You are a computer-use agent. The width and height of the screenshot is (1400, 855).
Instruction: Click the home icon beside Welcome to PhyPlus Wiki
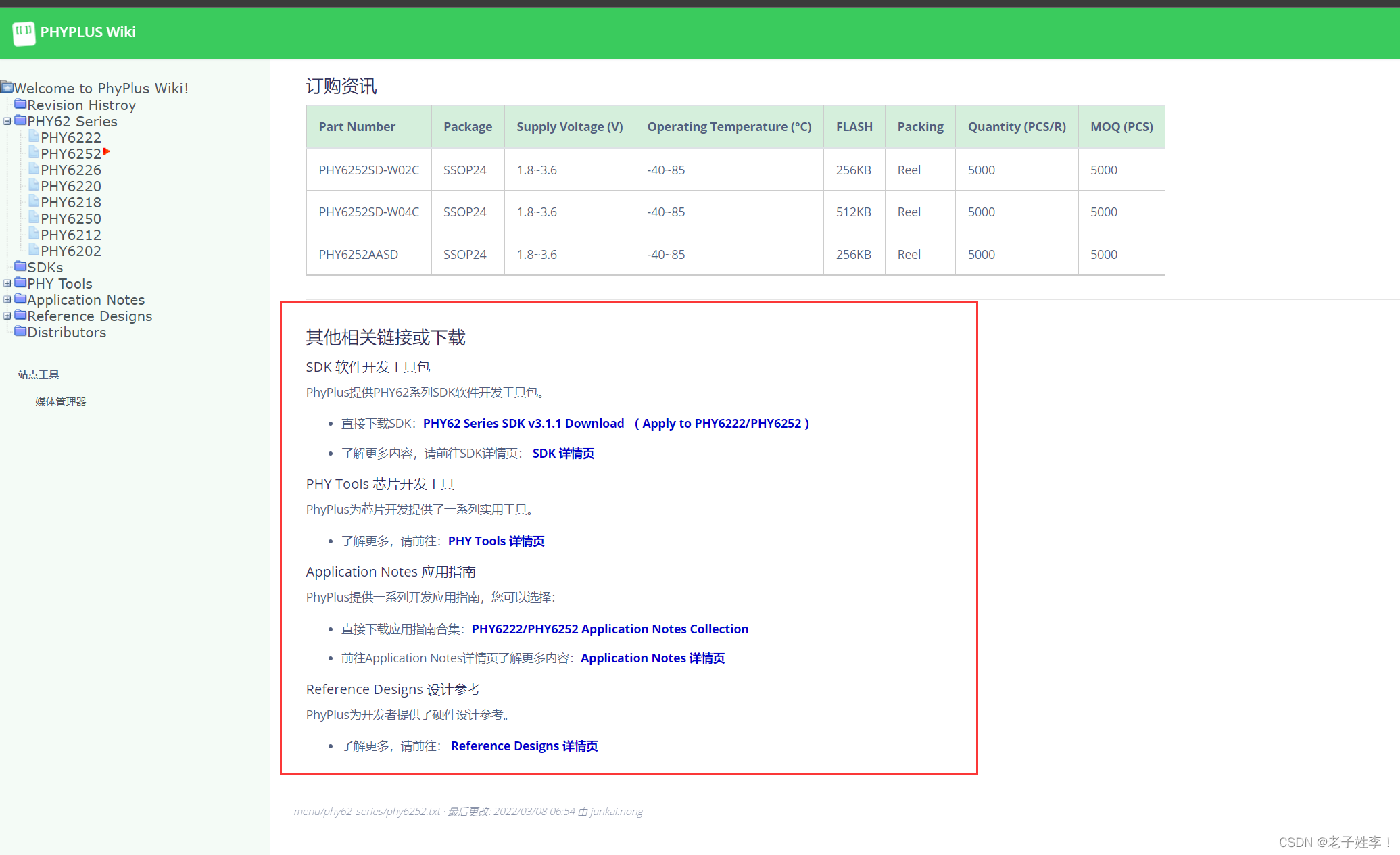[7, 87]
